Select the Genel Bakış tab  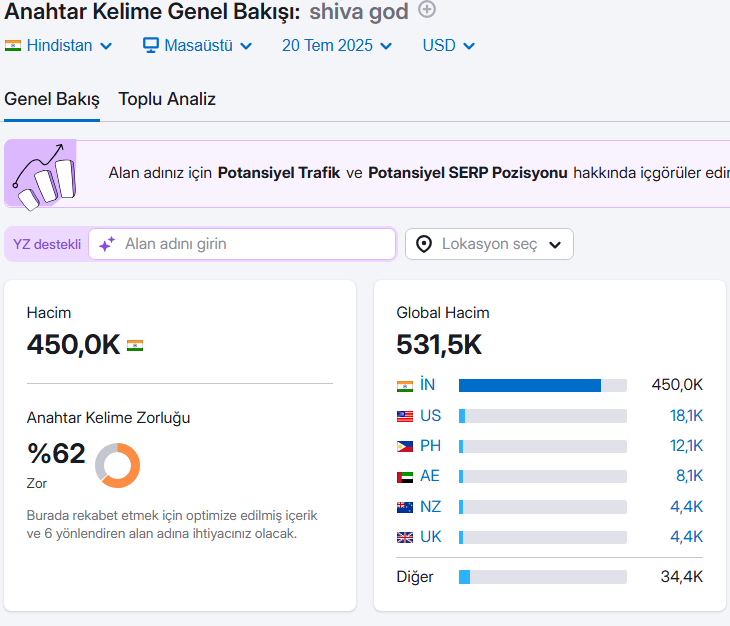pos(52,99)
